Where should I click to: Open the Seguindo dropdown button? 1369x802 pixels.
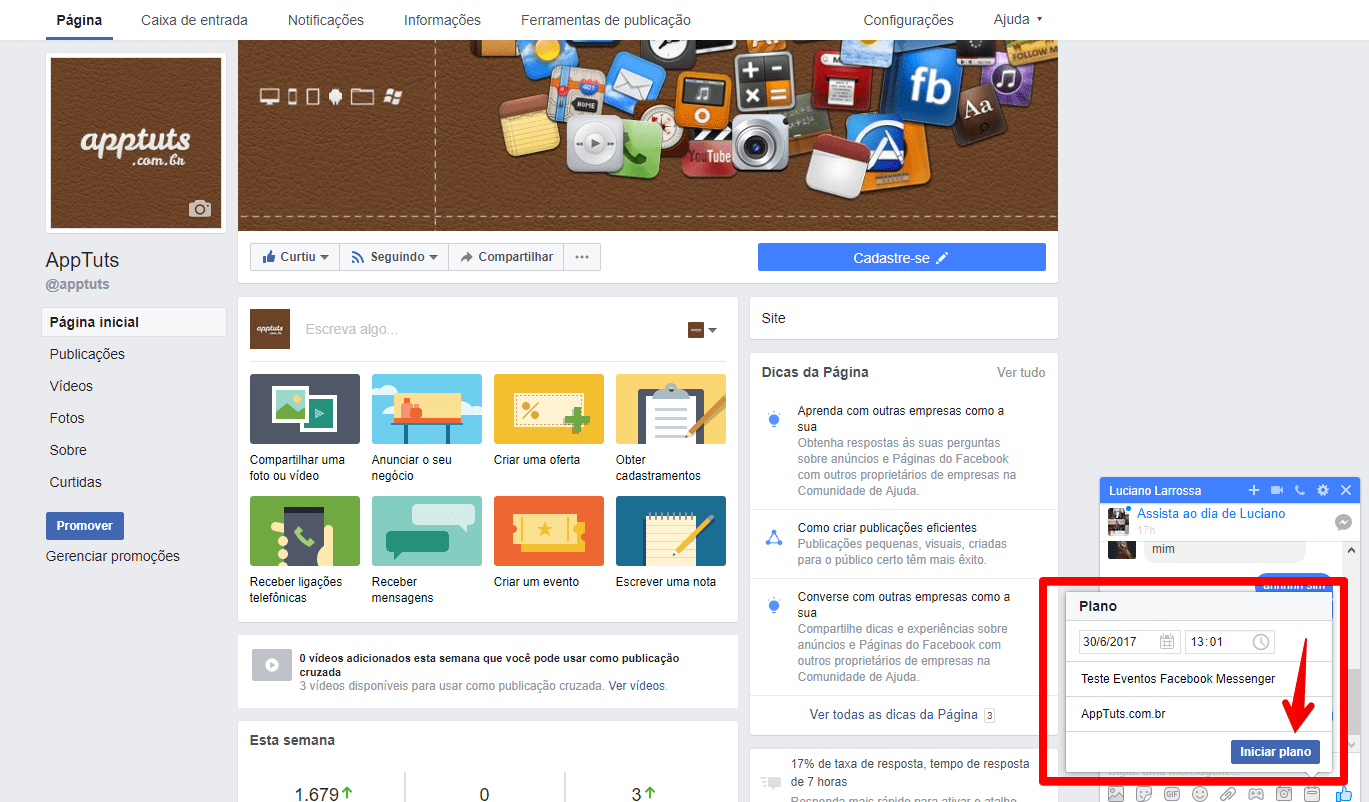tap(394, 257)
